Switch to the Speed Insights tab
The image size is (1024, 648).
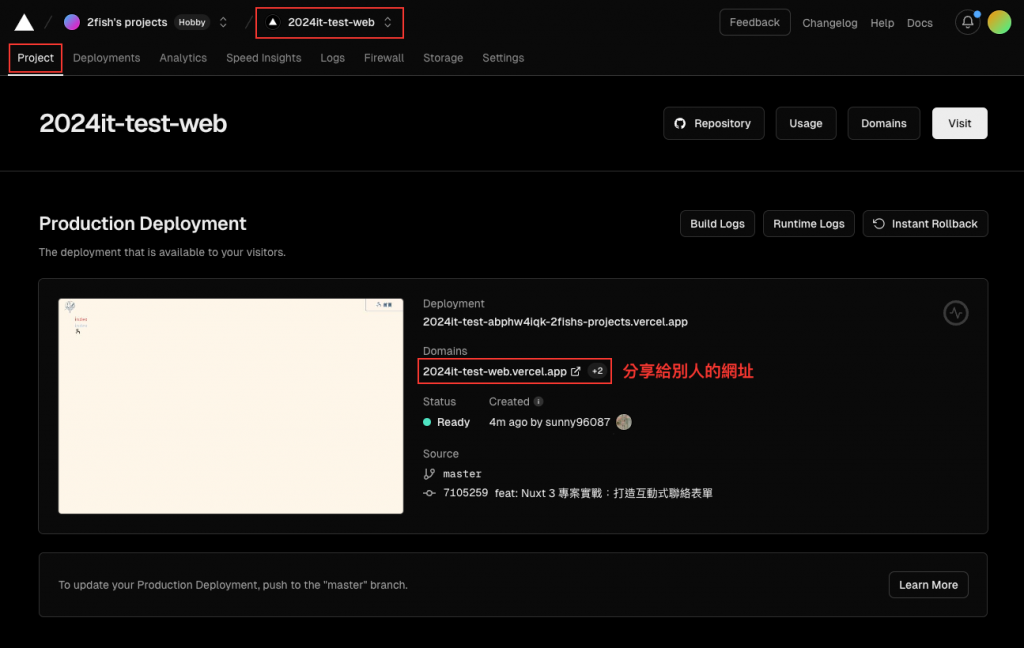tap(264, 58)
